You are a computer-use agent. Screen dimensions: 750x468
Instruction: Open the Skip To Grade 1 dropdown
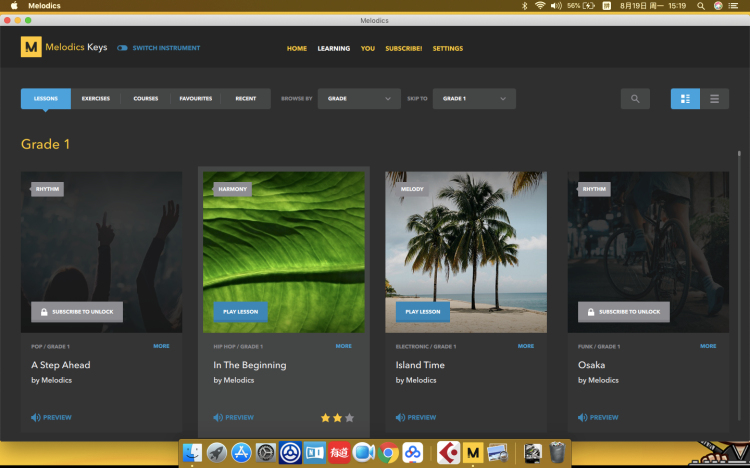click(x=474, y=99)
